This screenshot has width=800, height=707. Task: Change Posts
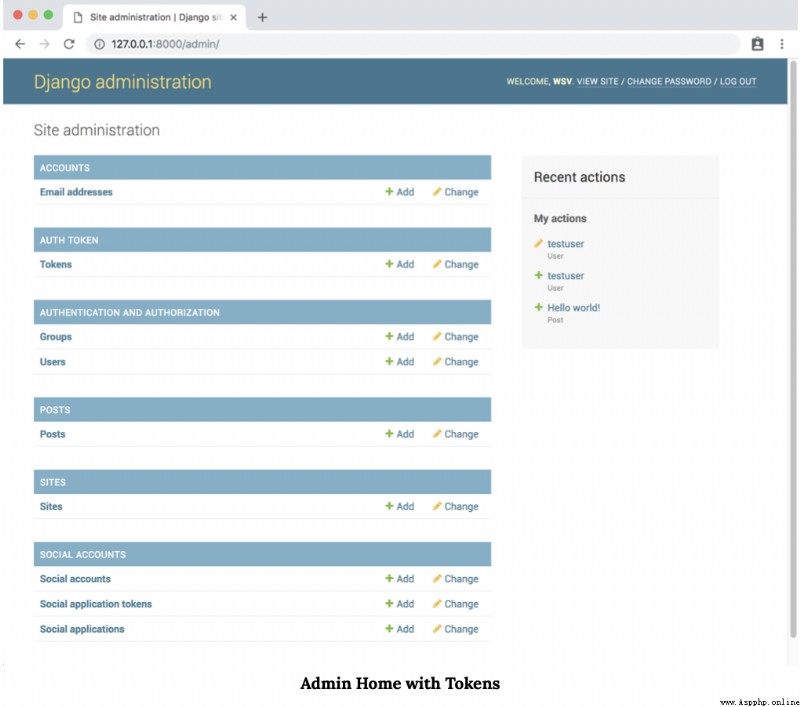pos(456,434)
